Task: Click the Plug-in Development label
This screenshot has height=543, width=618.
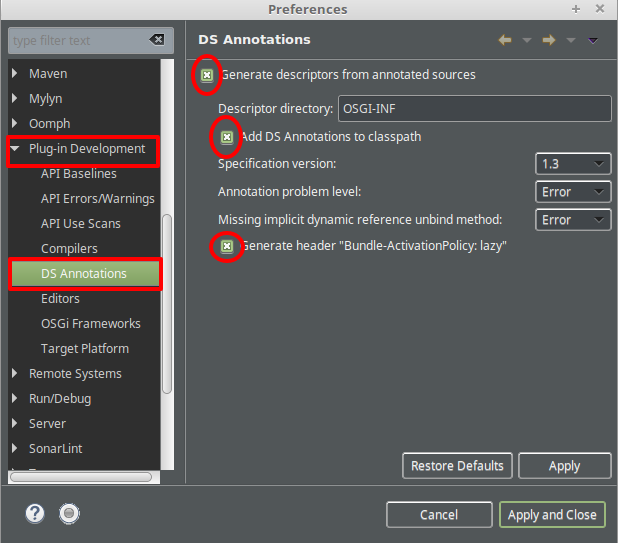Action: pos(87,149)
